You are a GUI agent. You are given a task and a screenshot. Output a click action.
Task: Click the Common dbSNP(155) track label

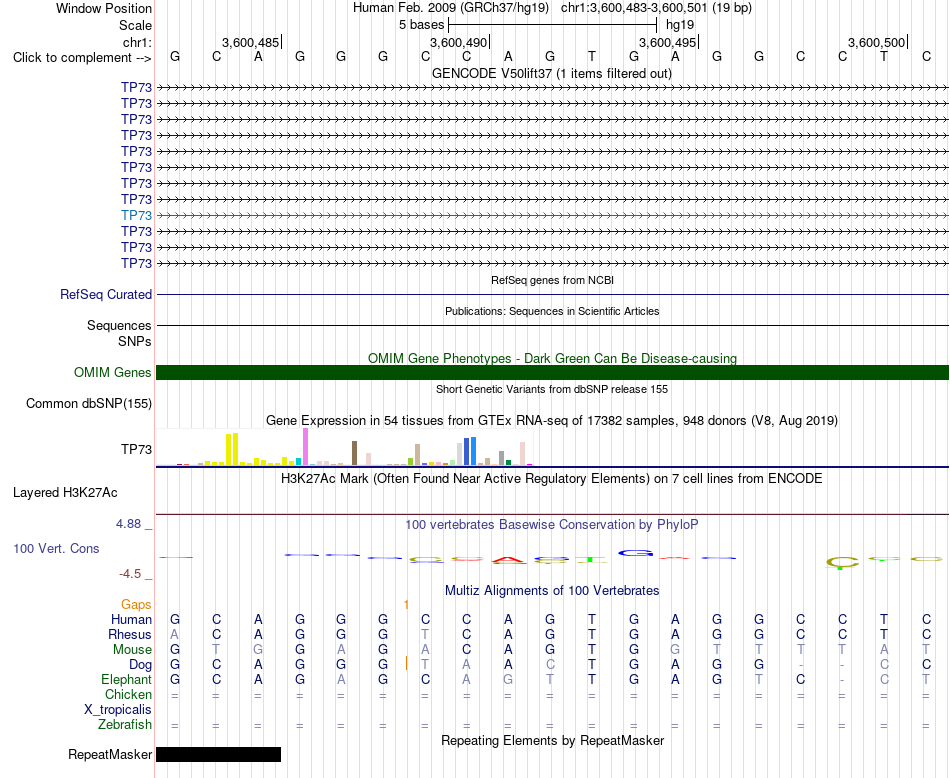pyautogui.click(x=88, y=404)
